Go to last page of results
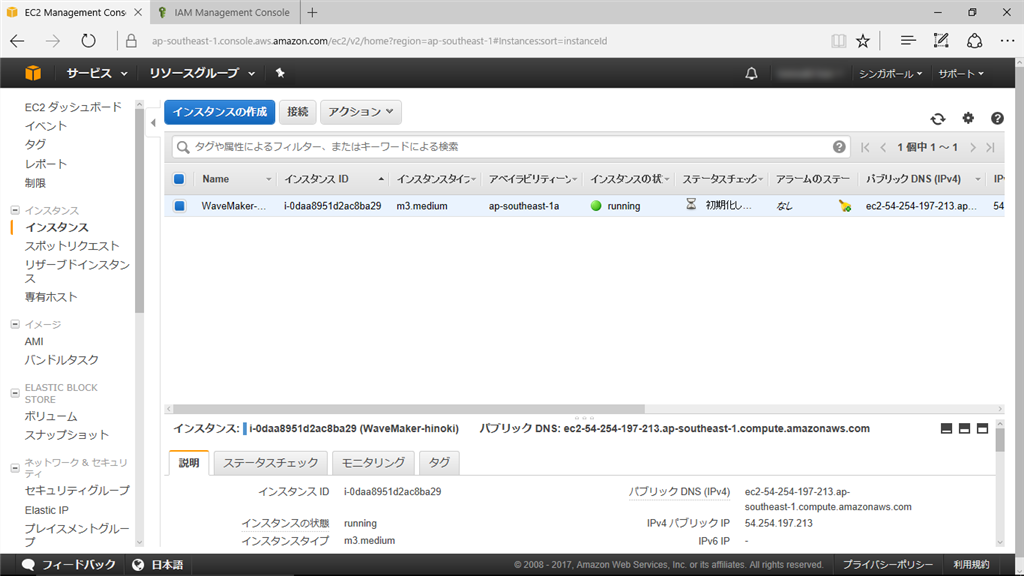Screen dimensions: 1024x576 point(990,148)
